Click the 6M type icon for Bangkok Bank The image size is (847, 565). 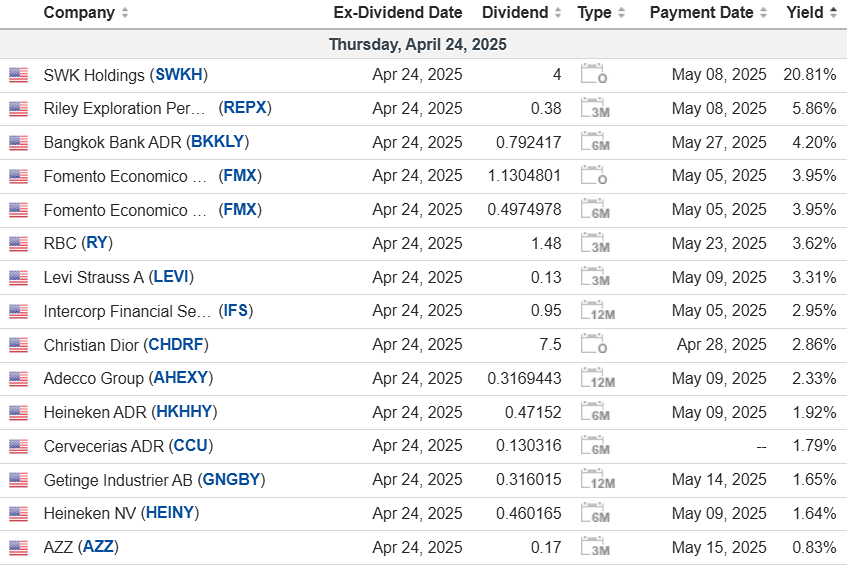point(594,143)
